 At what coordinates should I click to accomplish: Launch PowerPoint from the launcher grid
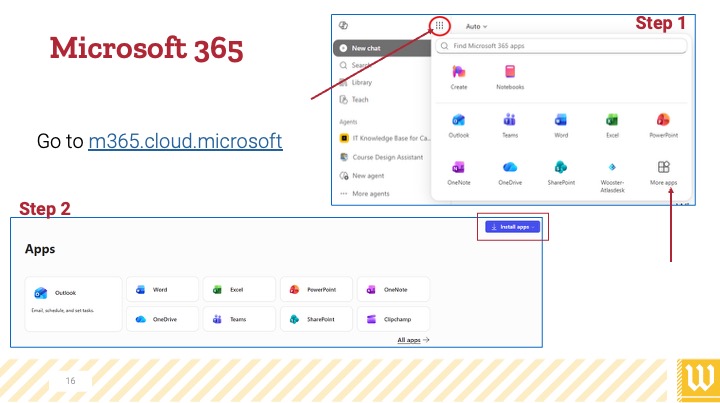click(x=663, y=125)
